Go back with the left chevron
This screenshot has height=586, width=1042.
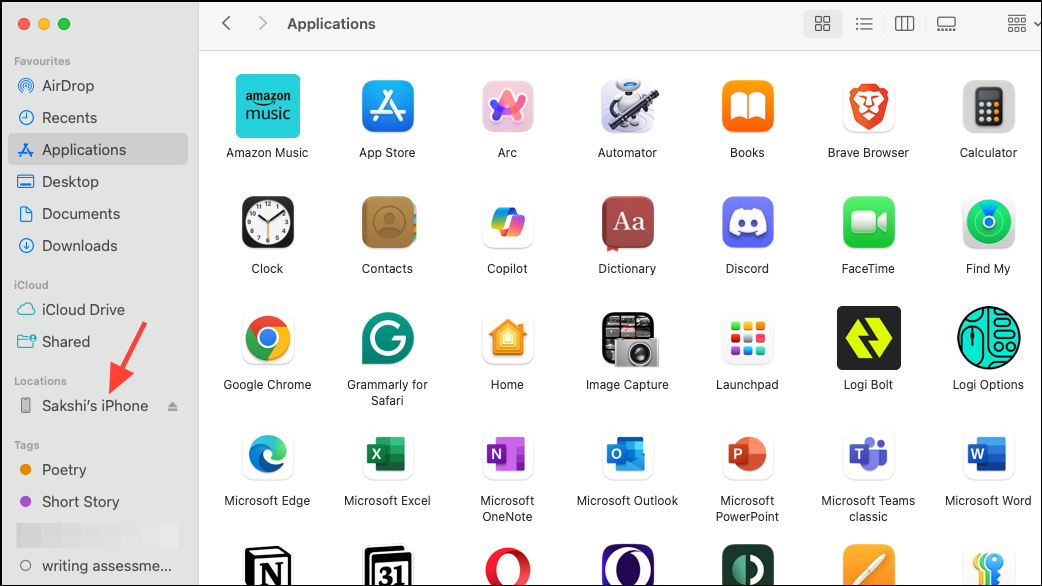point(227,23)
